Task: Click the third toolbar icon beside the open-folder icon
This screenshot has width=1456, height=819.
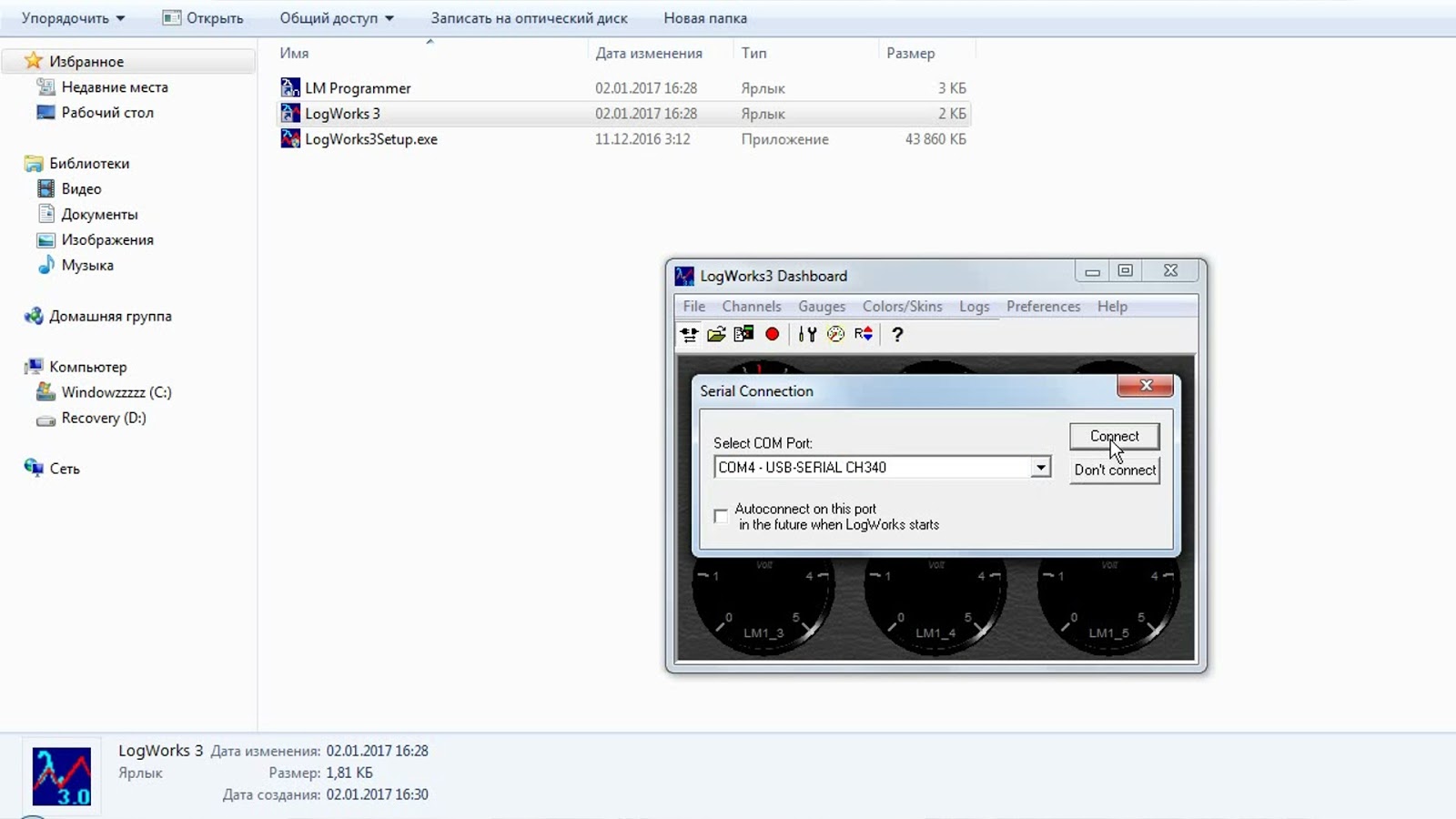Action: coord(743,334)
